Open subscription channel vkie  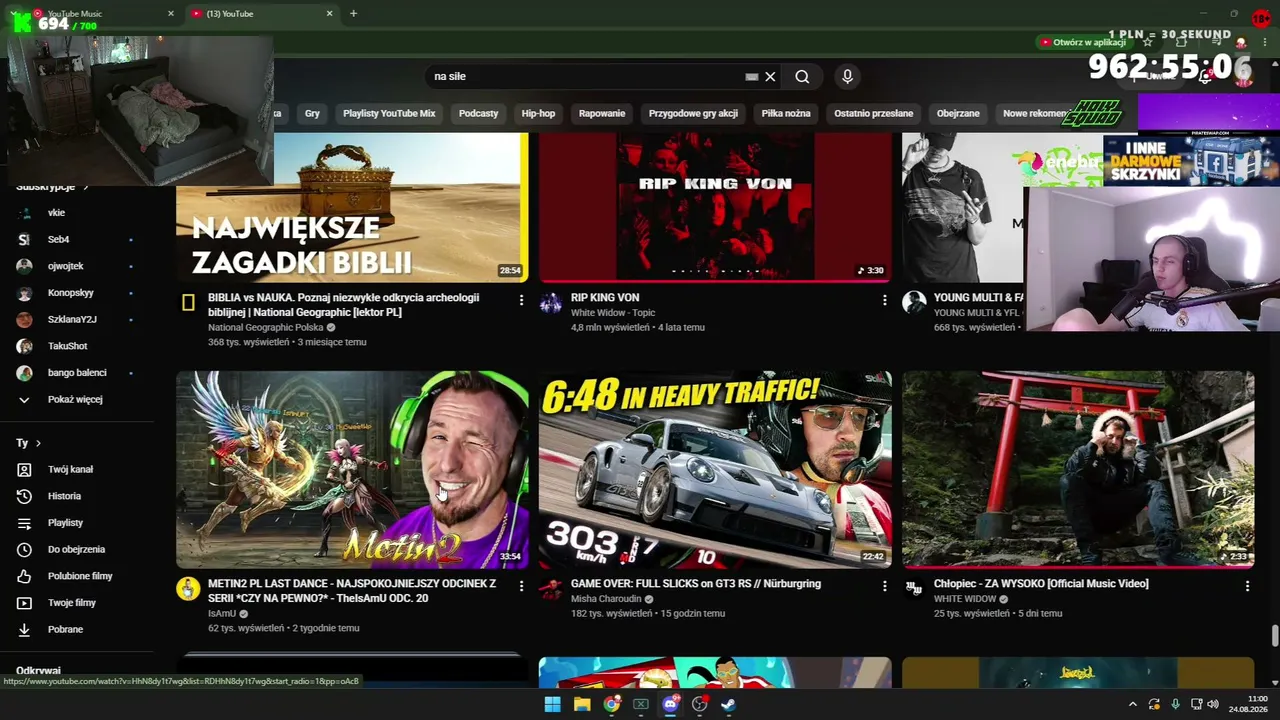click(x=56, y=213)
